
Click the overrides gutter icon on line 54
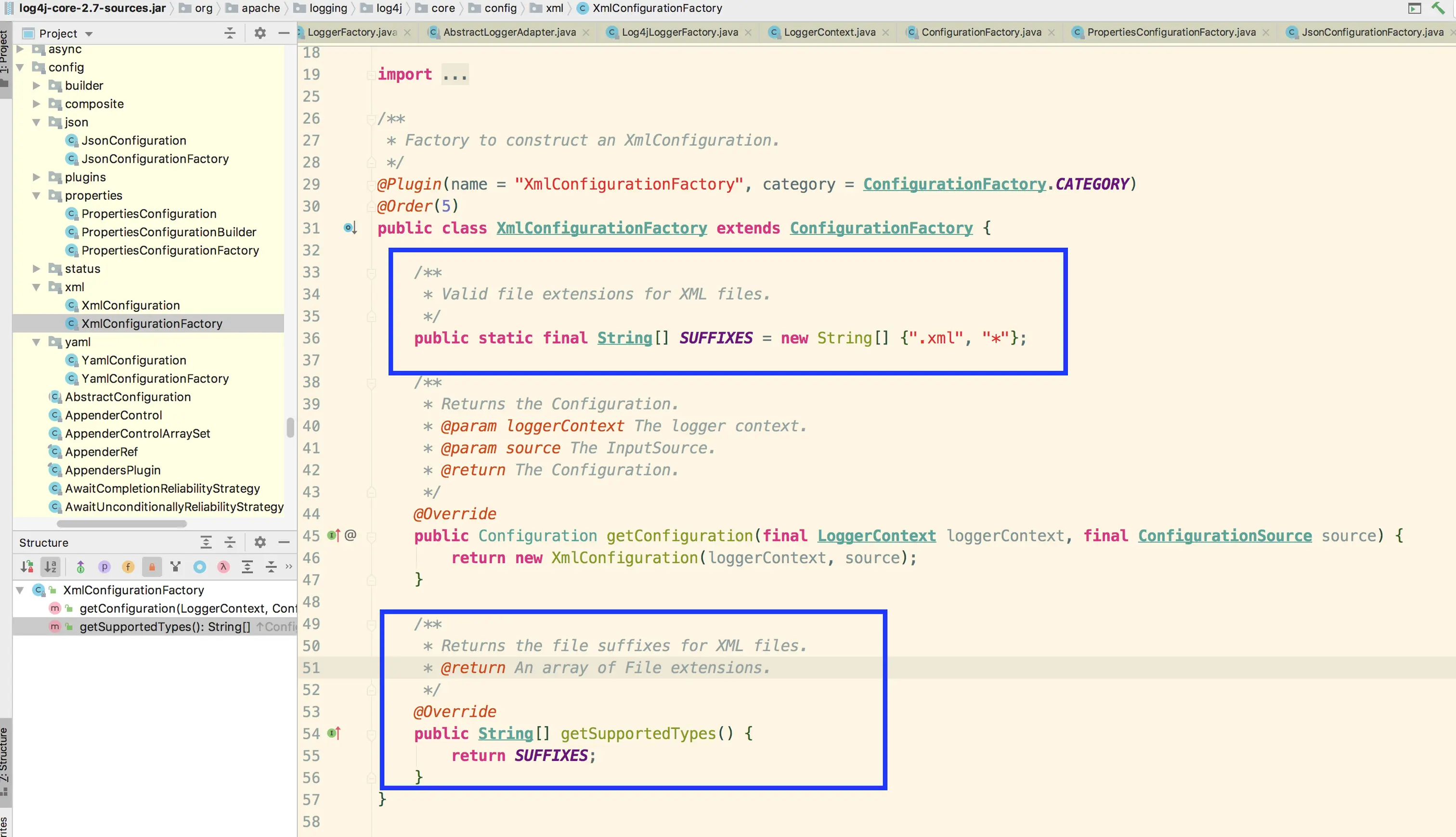tap(334, 734)
